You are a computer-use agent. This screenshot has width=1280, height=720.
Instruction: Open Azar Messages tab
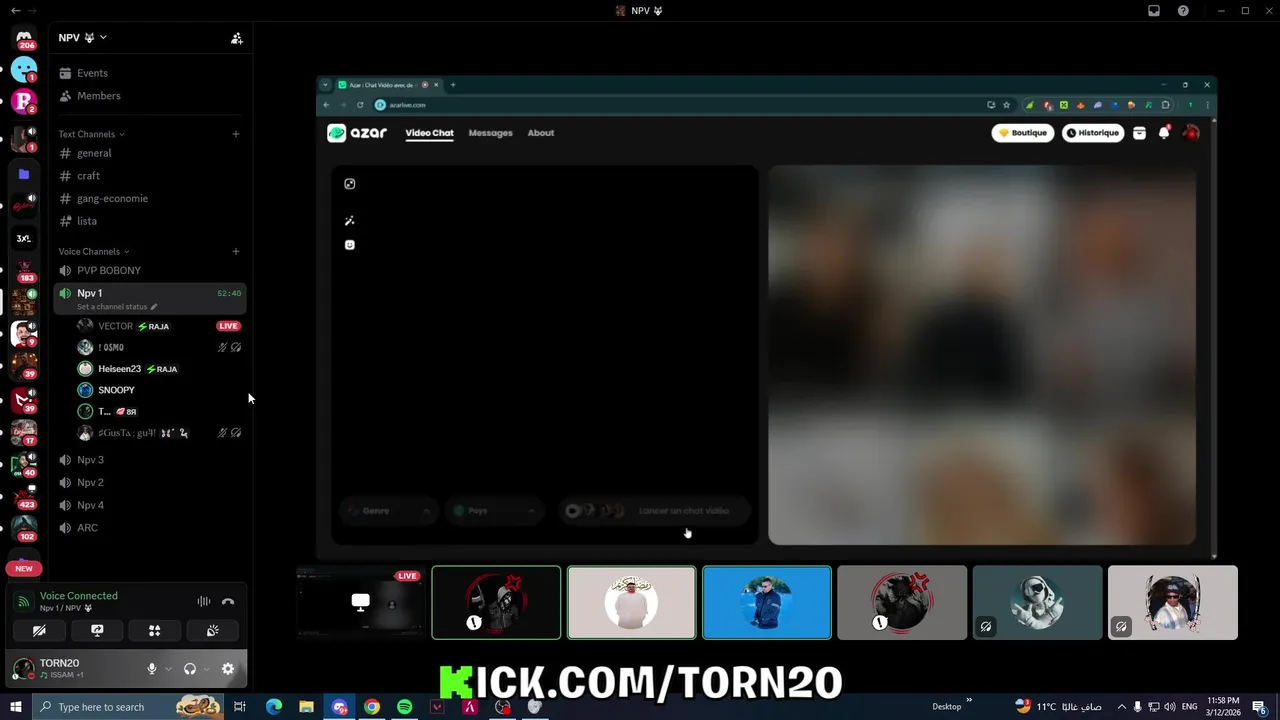tap(490, 133)
